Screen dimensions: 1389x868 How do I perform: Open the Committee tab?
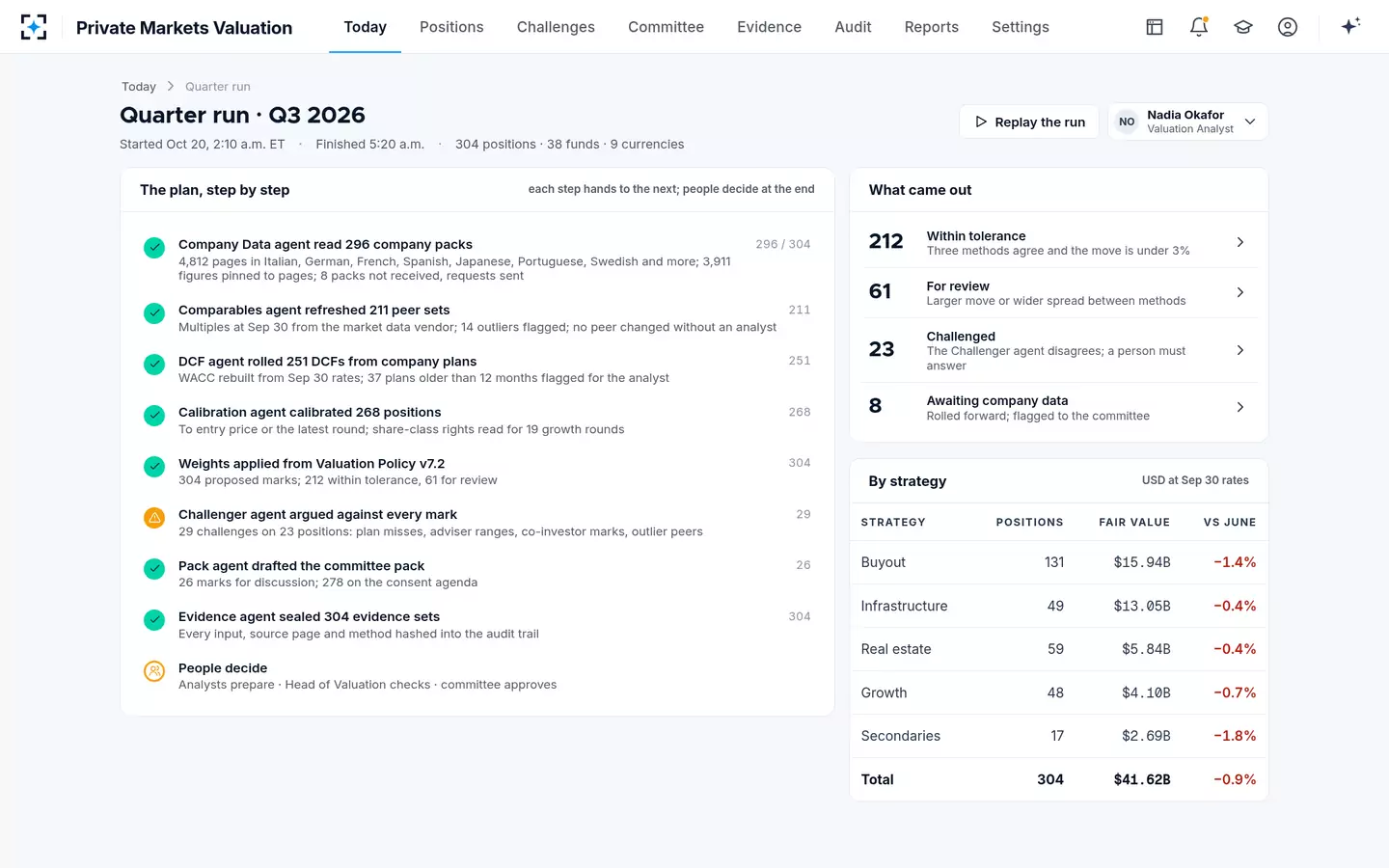click(x=666, y=27)
